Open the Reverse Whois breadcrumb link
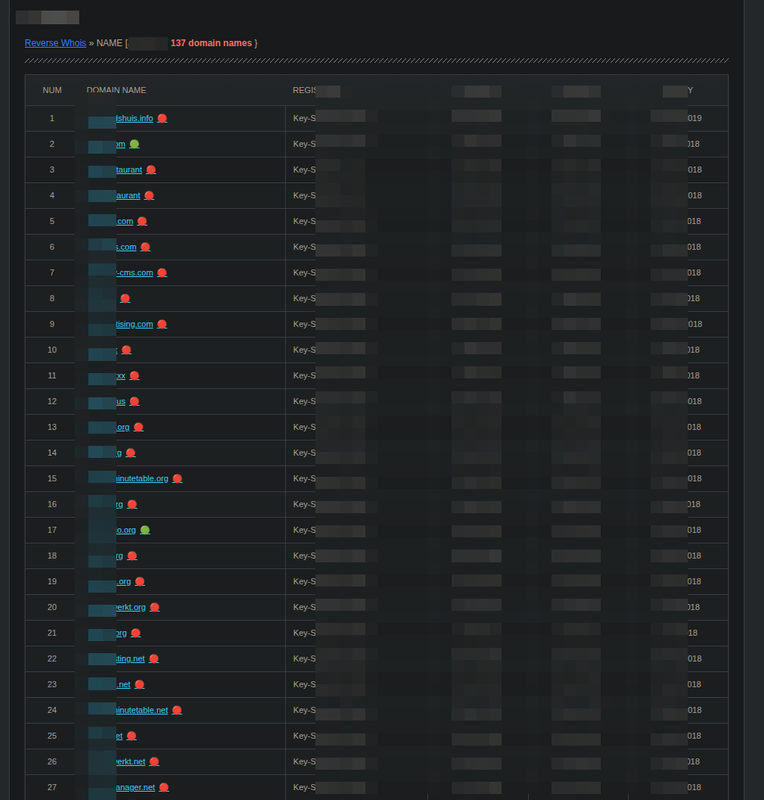This screenshot has height=800, width=764. (x=55, y=43)
